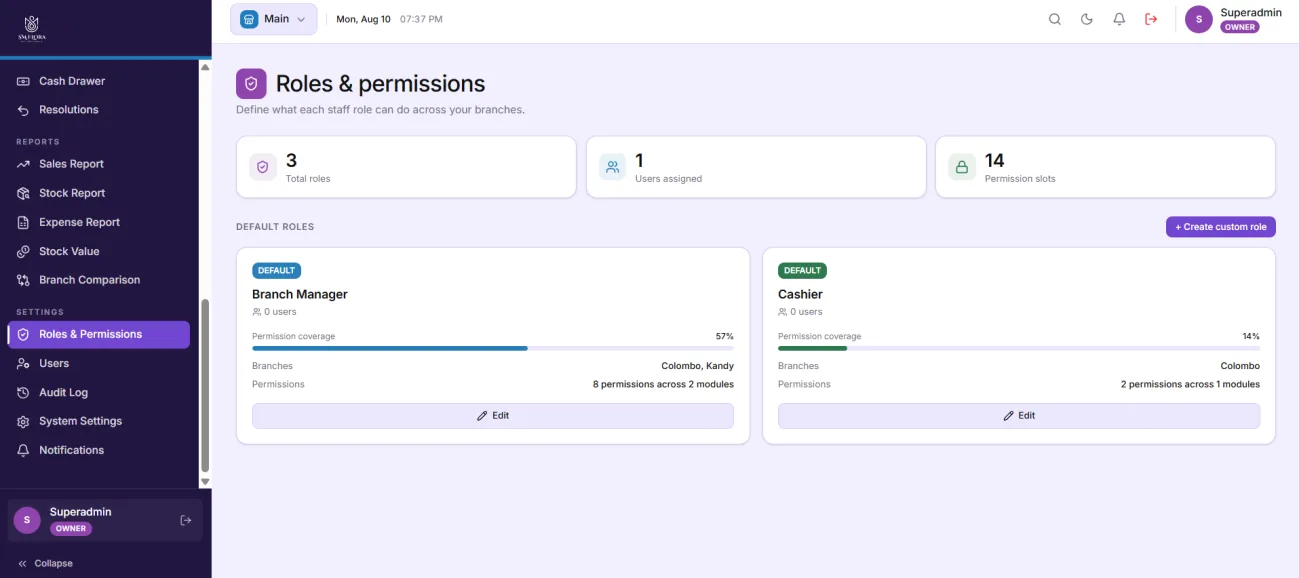1299x578 pixels.
Task: Click the date "Mon, Aug 10"
Action: click(x=363, y=19)
